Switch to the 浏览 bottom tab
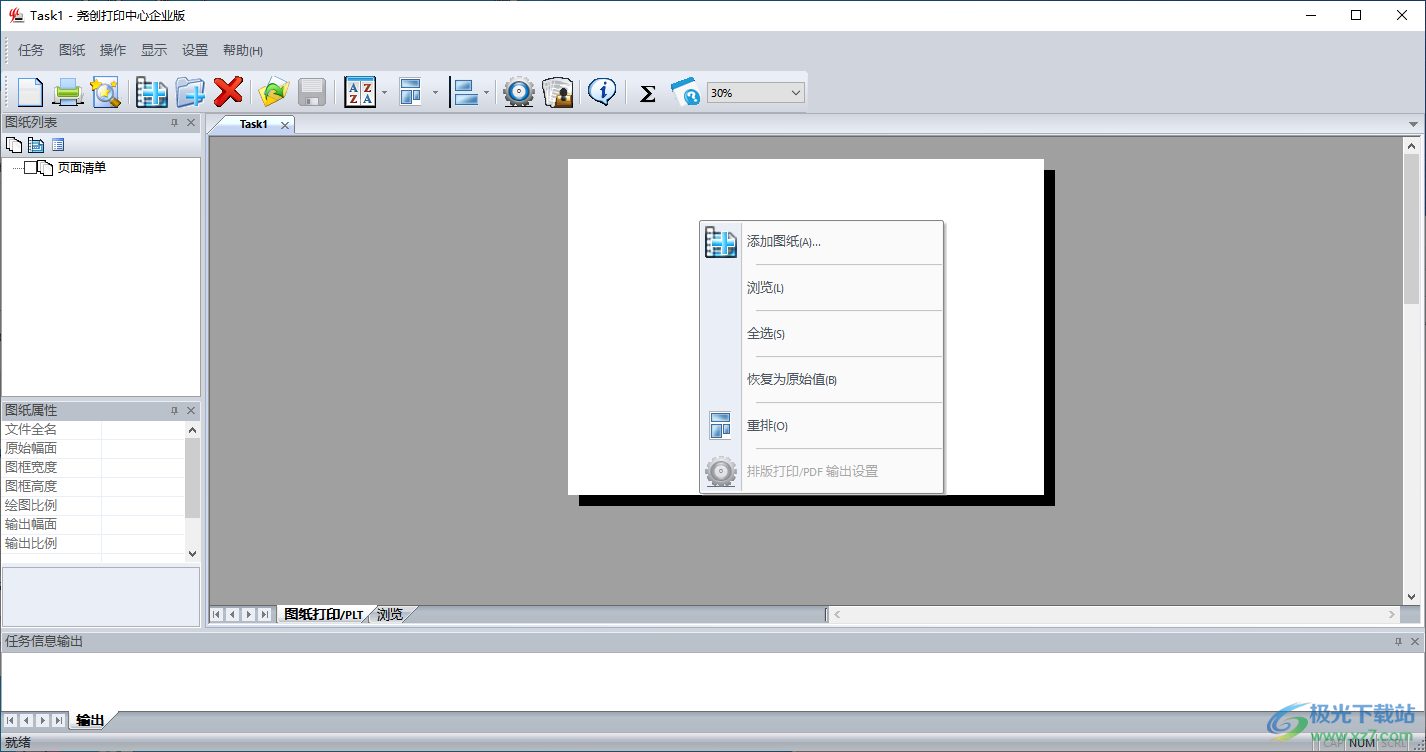Screen dimensions: 1426x752 click(390, 614)
